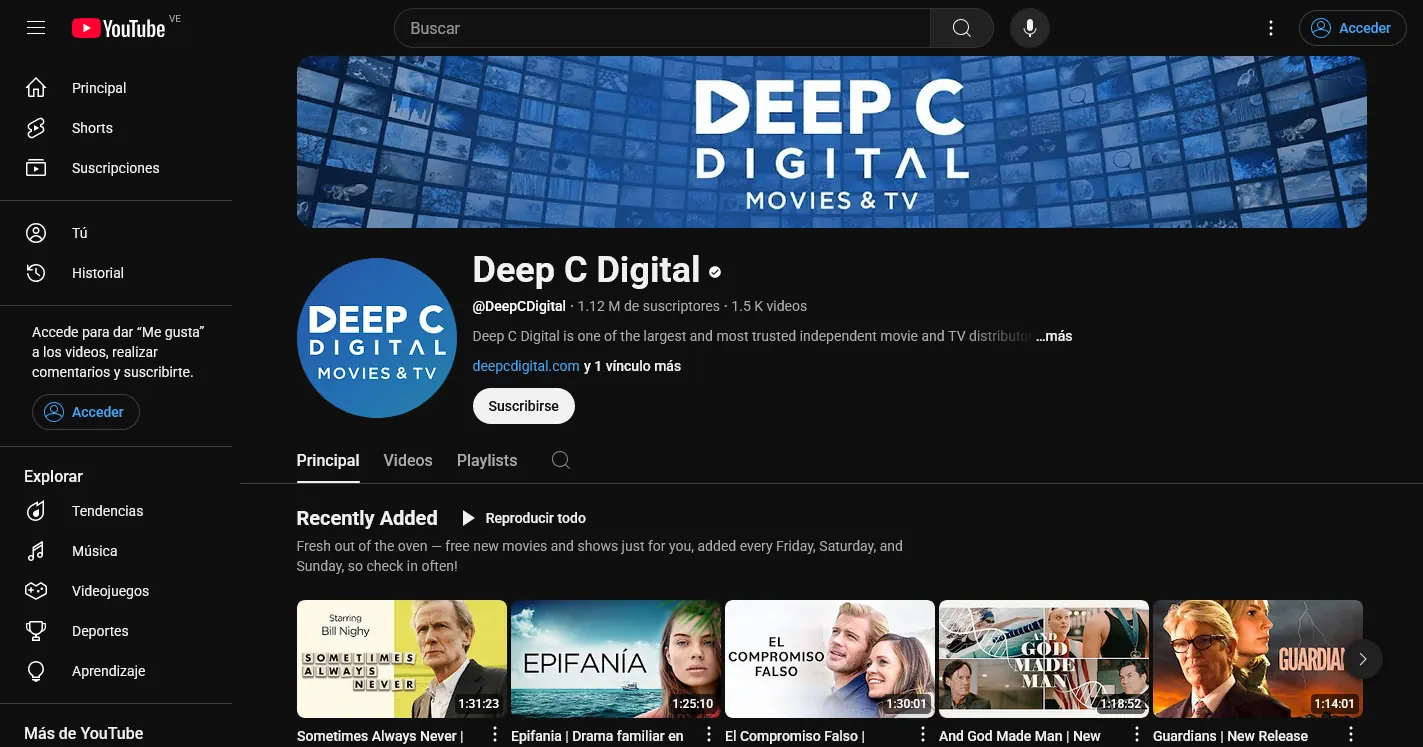The height and width of the screenshot is (747, 1423).
Task: Open the deepcdigital.com link
Action: (x=526, y=366)
